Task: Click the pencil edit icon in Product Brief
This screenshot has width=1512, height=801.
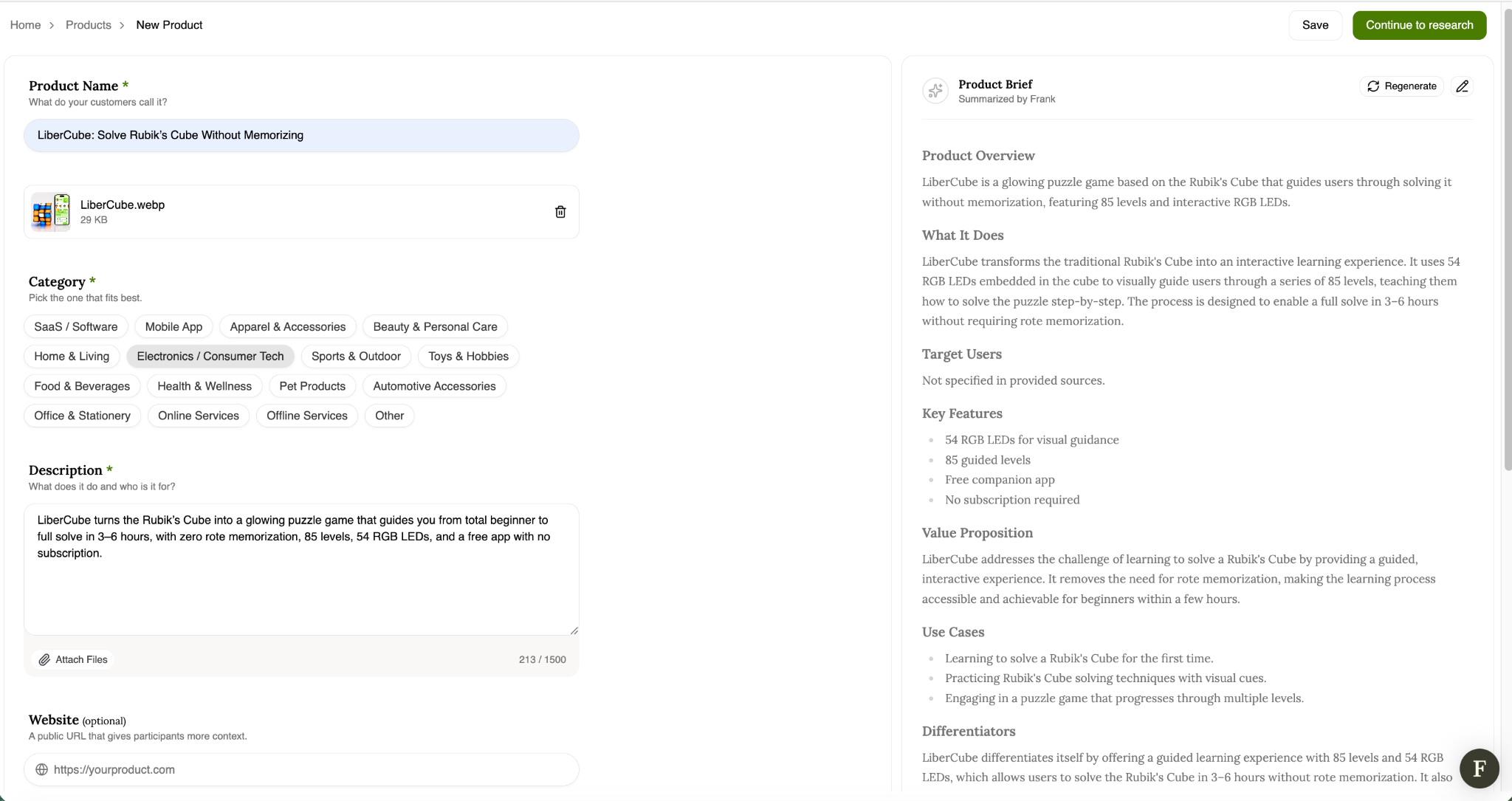Action: tap(1462, 86)
